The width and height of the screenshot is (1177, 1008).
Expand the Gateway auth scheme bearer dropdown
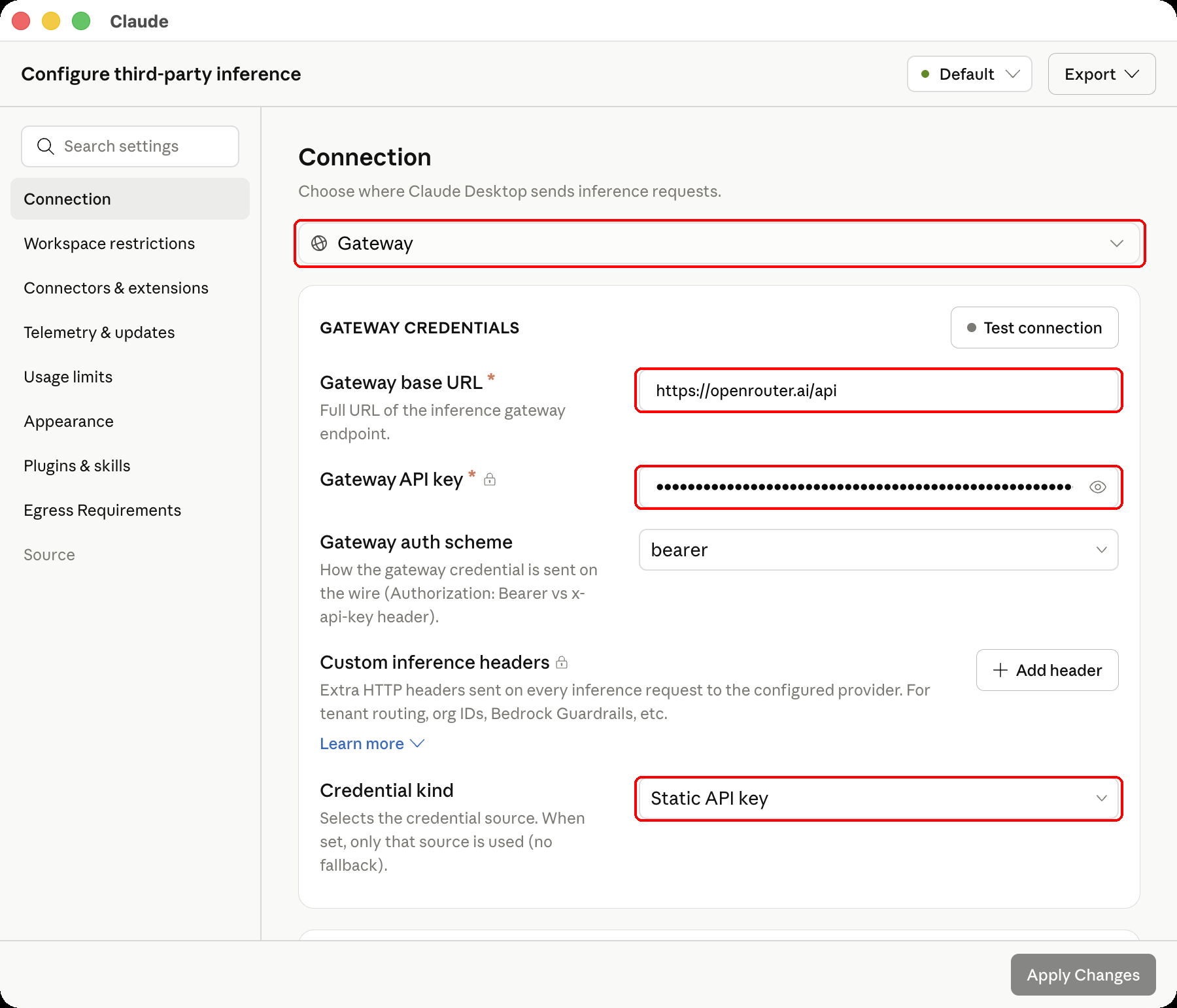click(878, 550)
